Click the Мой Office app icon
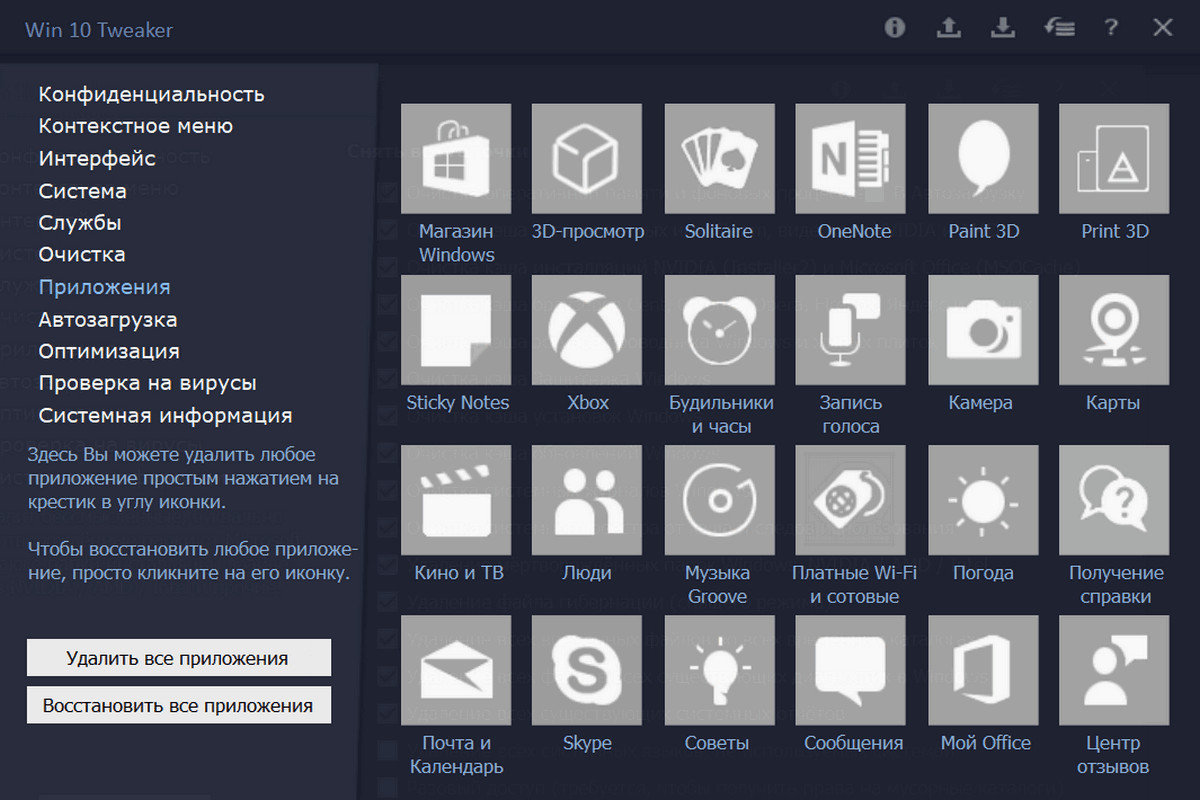 [984, 671]
